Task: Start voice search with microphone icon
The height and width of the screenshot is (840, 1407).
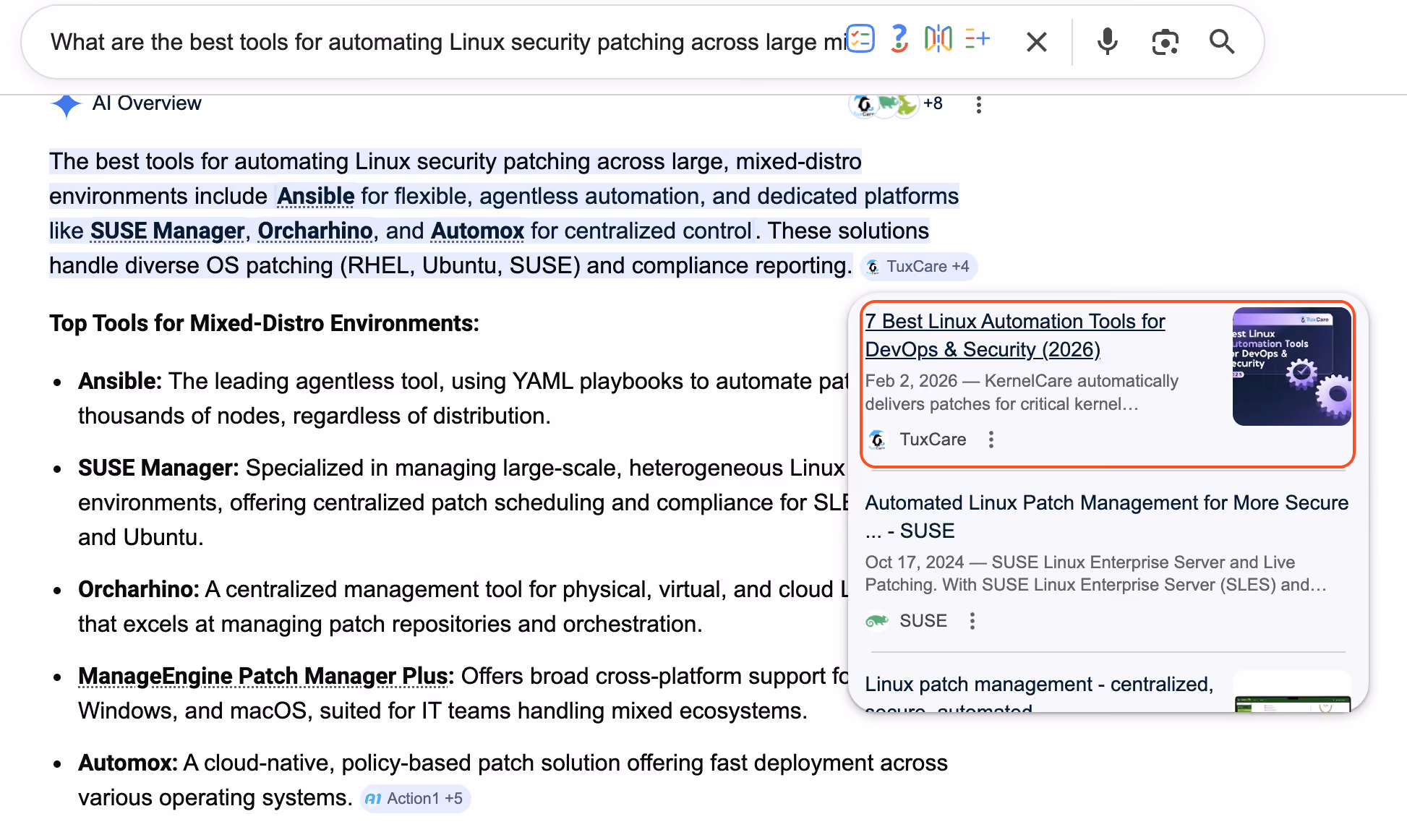Action: (1107, 42)
